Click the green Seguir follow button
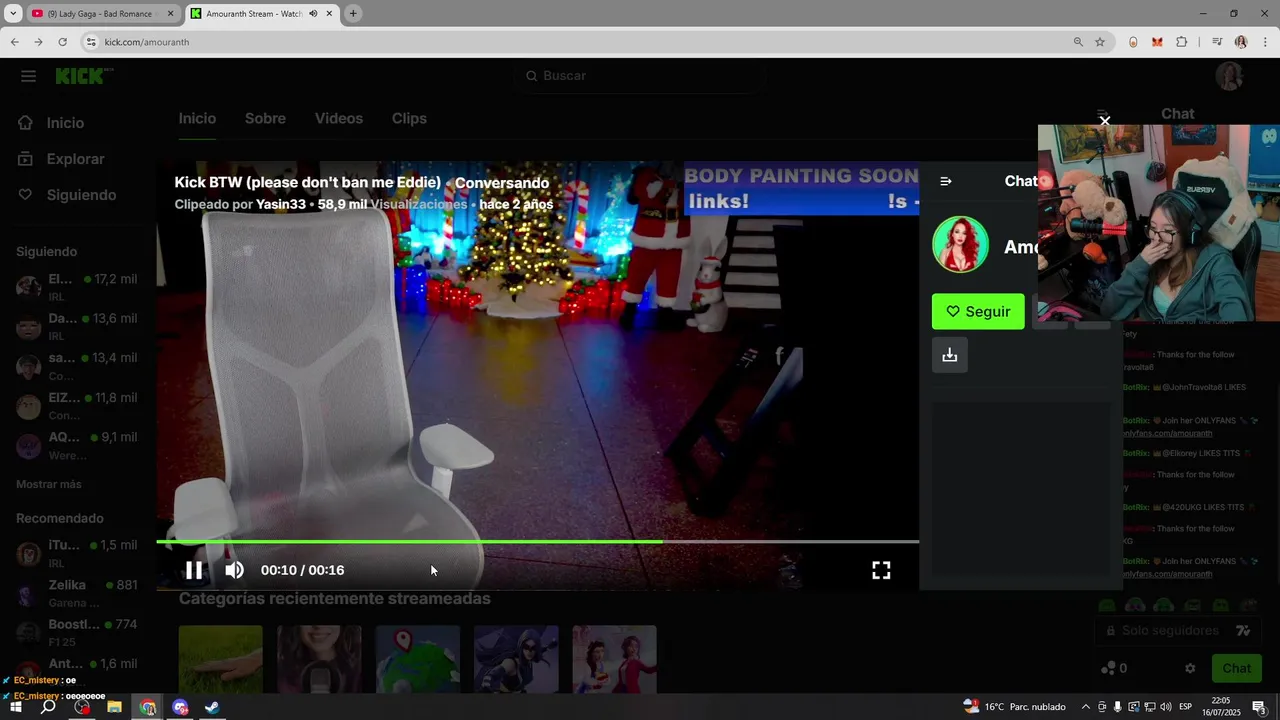This screenshot has height=720, width=1280. pos(978,311)
